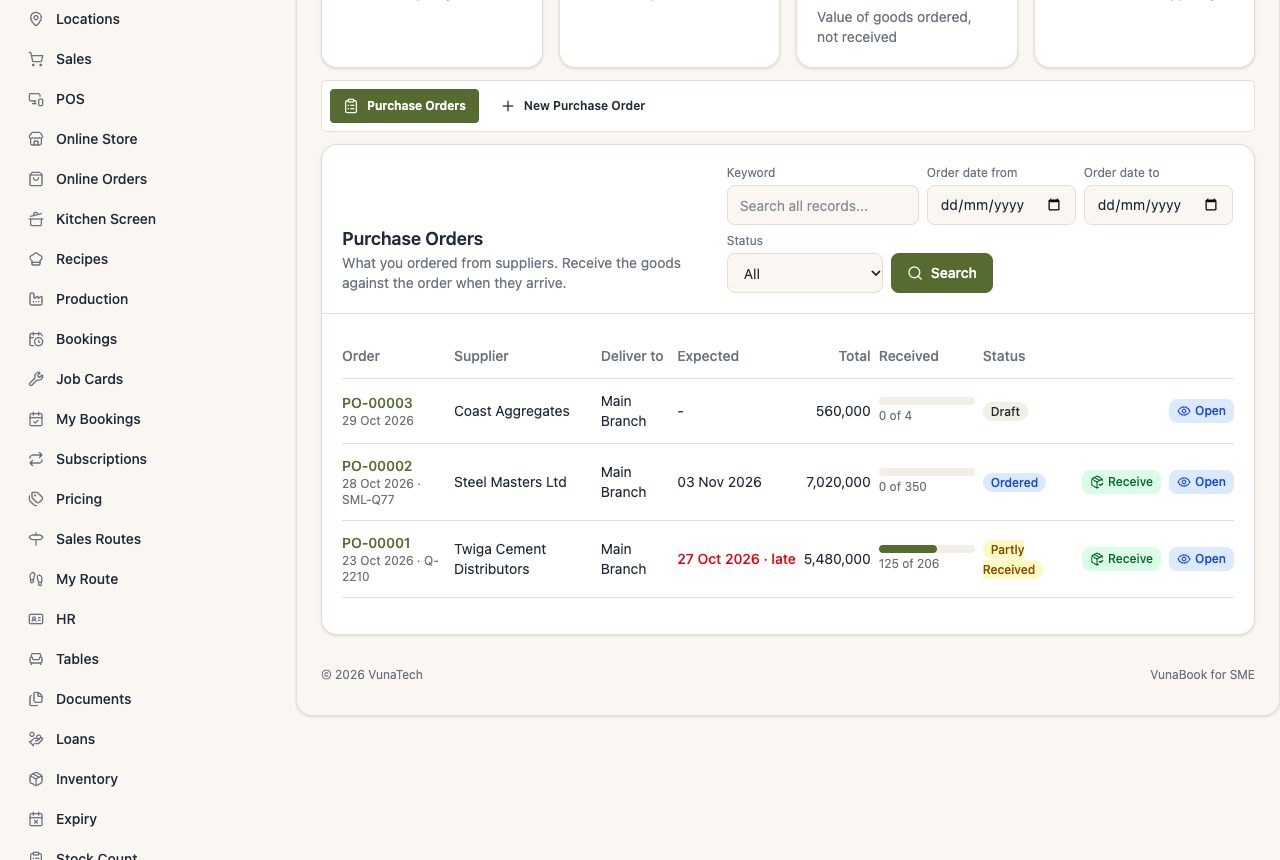Click the POS terminal icon
The height and width of the screenshot is (860, 1280).
tap(36, 99)
